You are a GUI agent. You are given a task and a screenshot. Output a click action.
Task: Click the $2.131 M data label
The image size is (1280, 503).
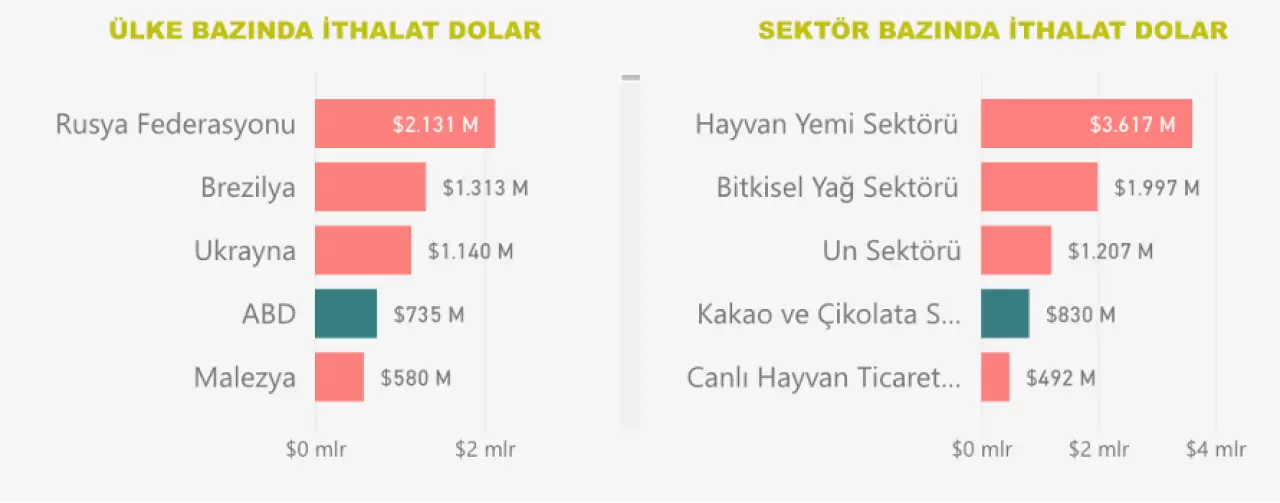click(436, 125)
